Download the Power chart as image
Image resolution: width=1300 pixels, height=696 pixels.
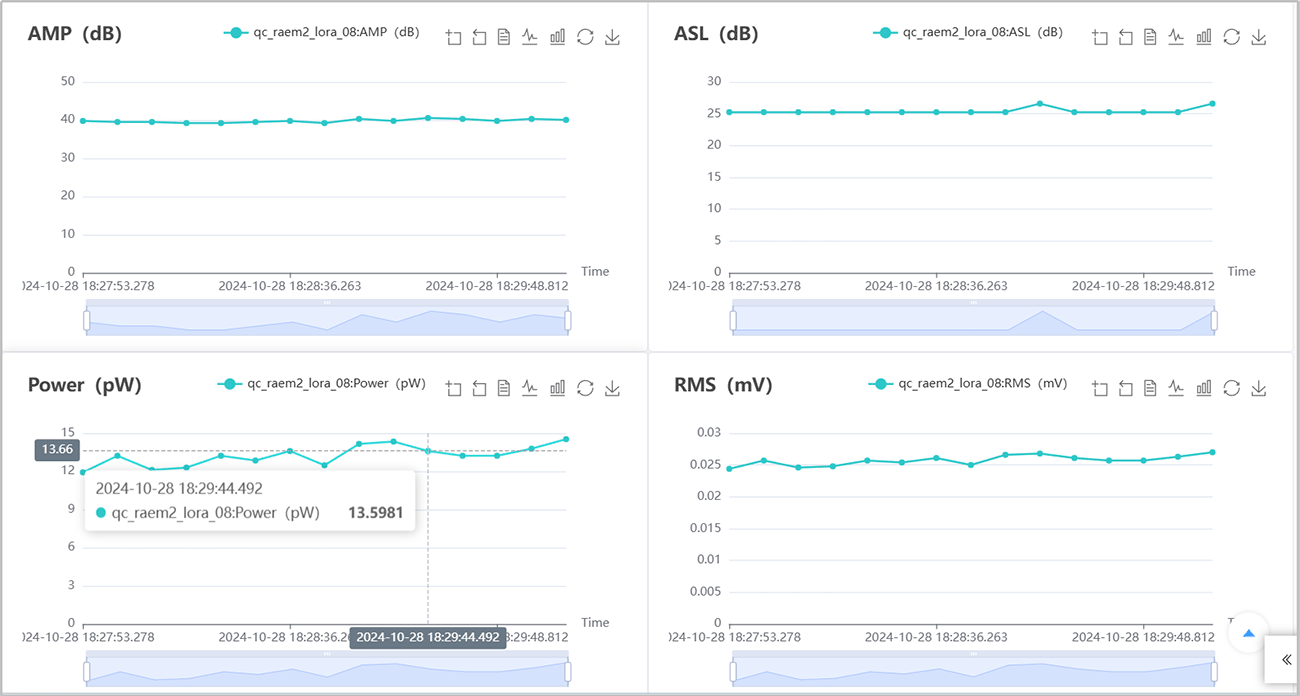click(x=613, y=388)
